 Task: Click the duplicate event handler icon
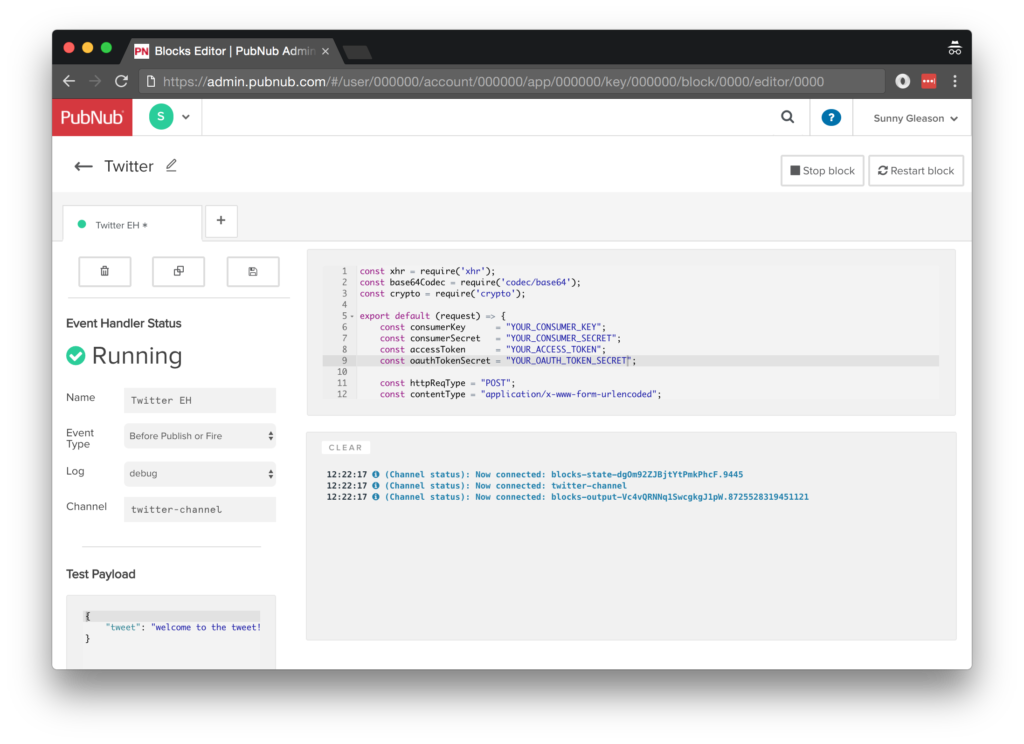[x=179, y=271]
